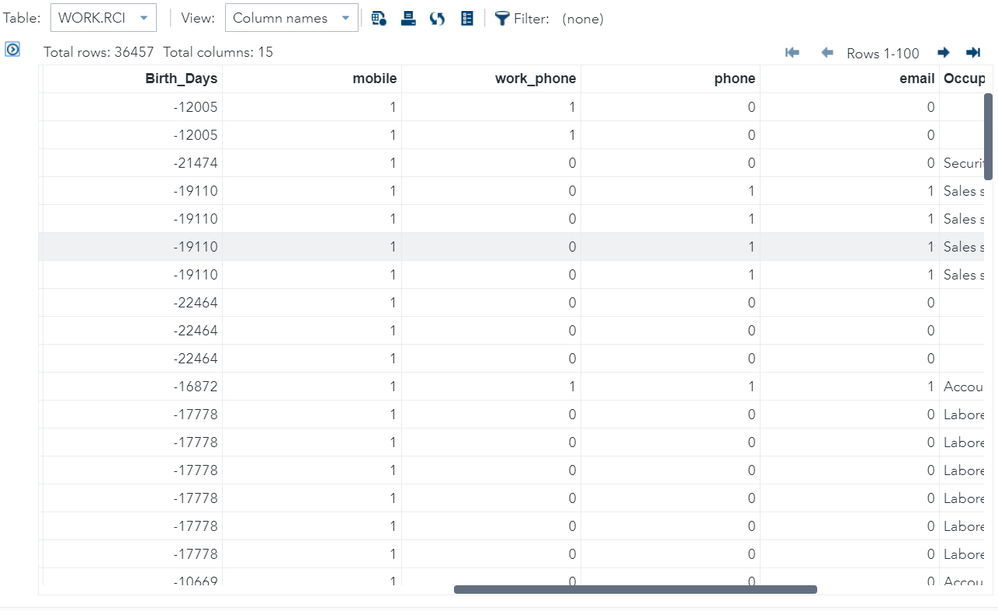Jump to the last page of rows
Viewport: 998px width, 611px height.
(972, 53)
